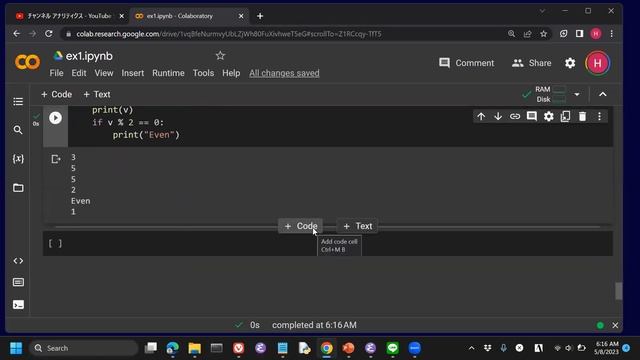This screenshot has width=640, height=360.
Task: Click the print("Even") code line
Action: [x=146, y=135]
